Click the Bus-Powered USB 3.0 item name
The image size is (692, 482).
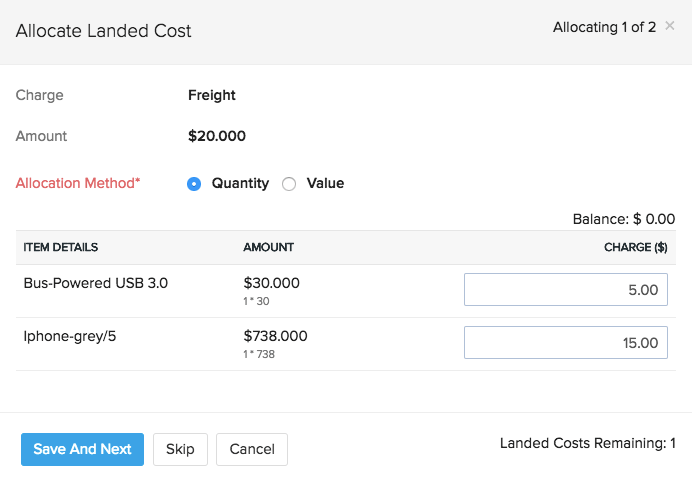(x=96, y=283)
